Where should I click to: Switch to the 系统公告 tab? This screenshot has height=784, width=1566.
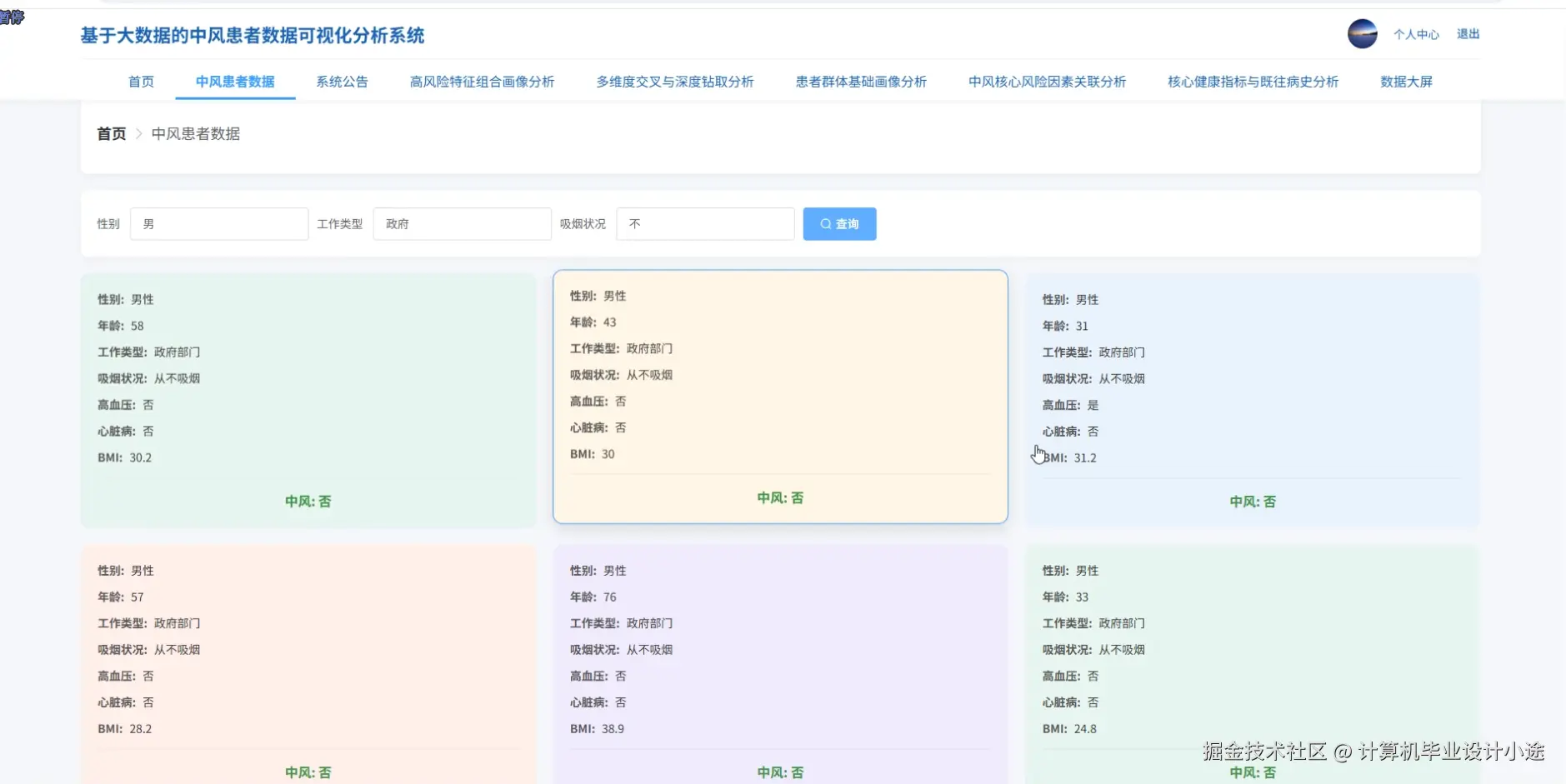(342, 81)
